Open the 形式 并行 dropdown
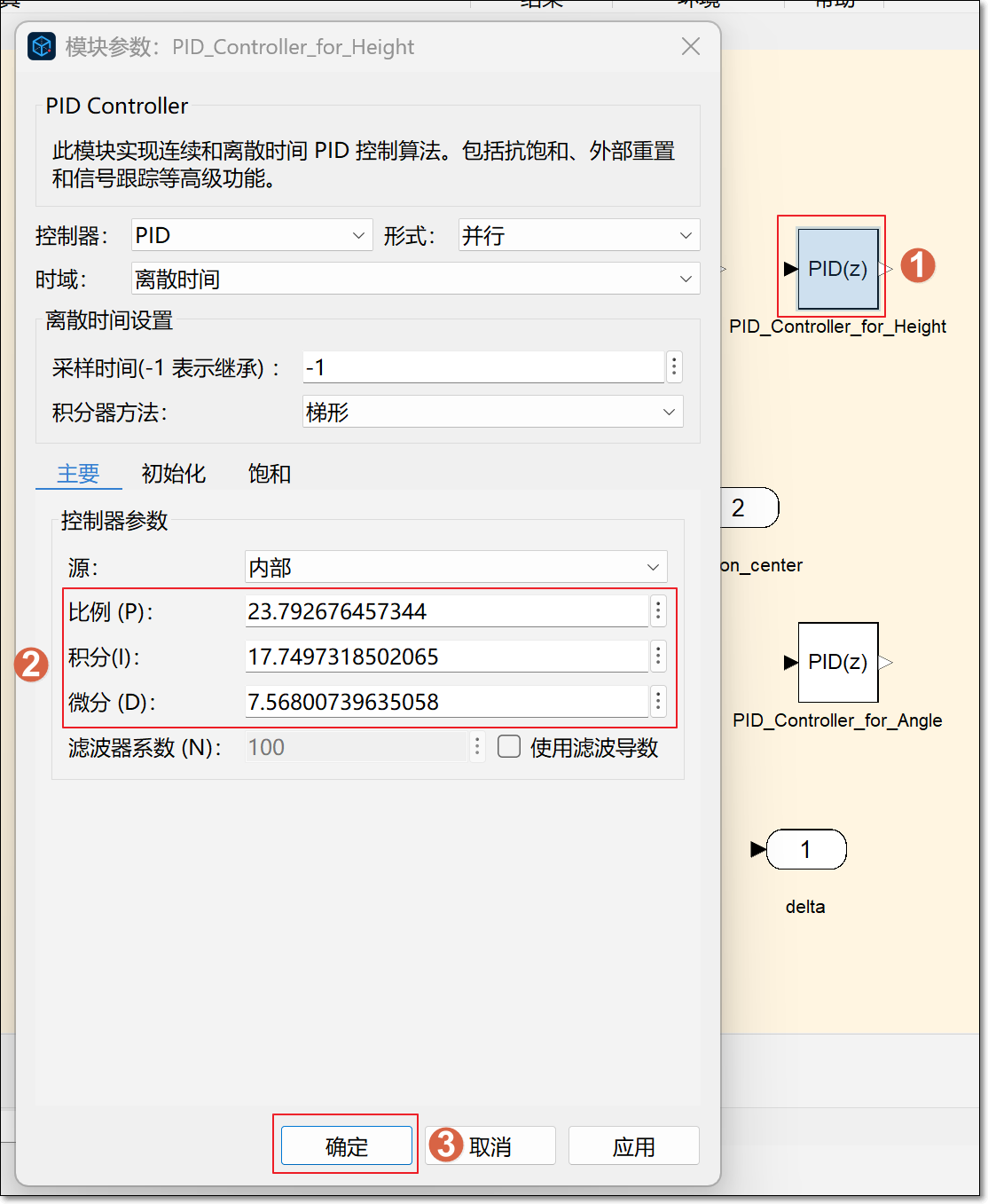Viewport: 988px width, 1204px height. (579, 235)
